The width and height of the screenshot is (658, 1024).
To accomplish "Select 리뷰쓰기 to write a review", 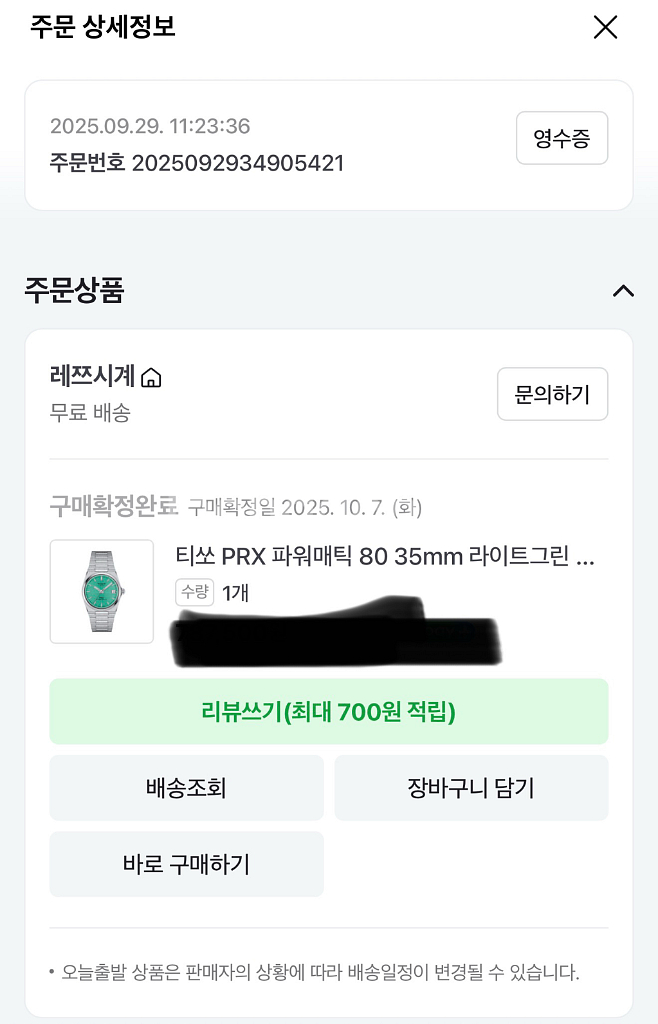I will [x=328, y=711].
